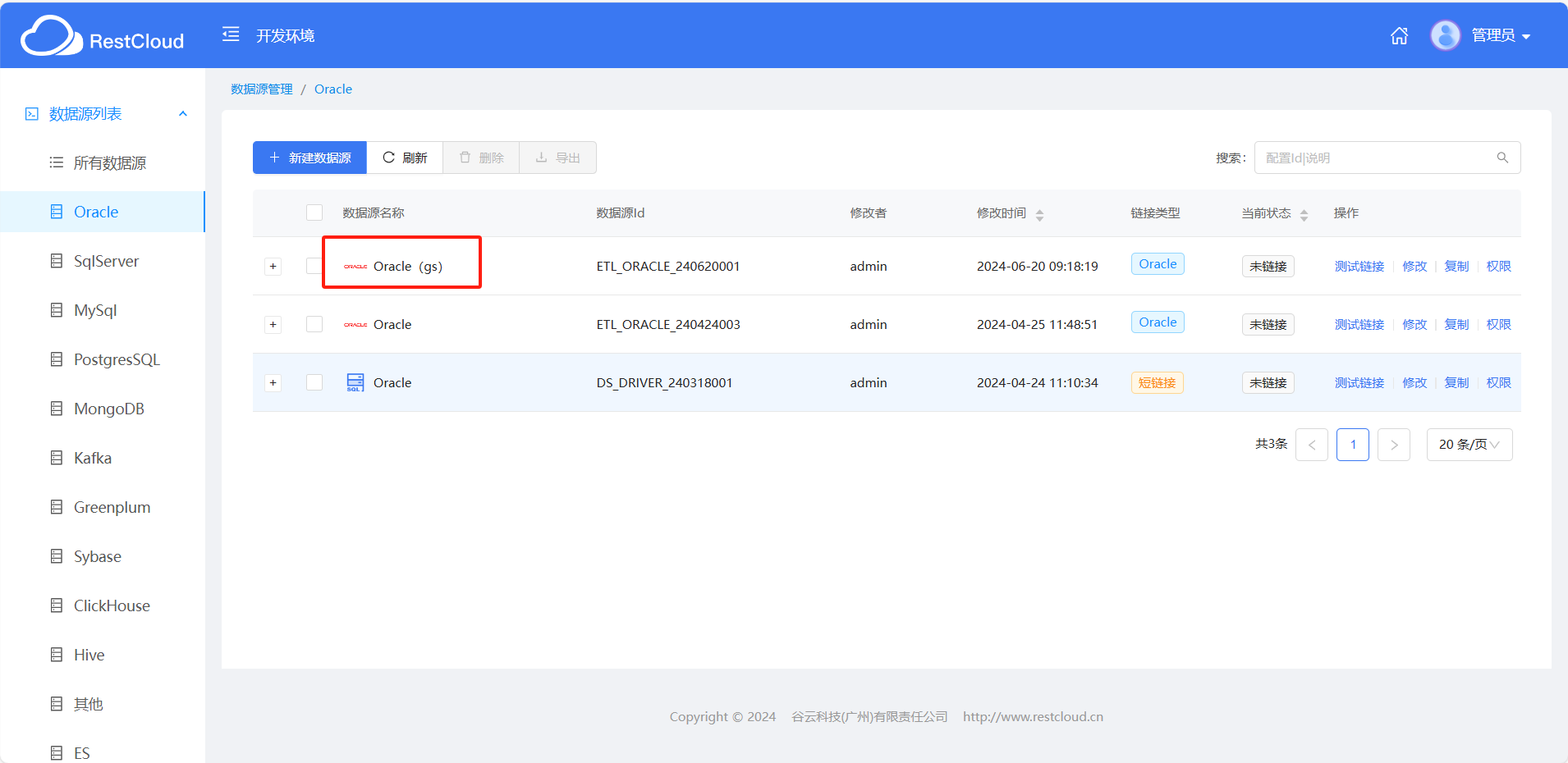
Task: Click 未链接 status in ETL_ORACLE_240424003 row
Action: pos(1268,324)
